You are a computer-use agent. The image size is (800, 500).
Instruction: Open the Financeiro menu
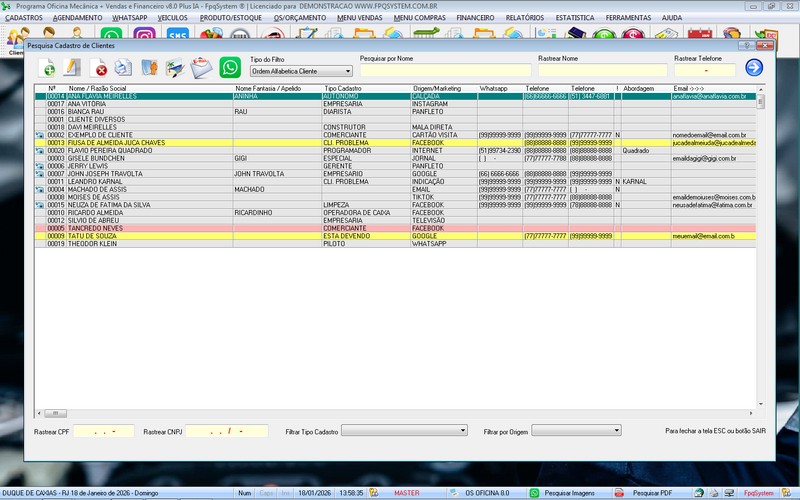click(x=476, y=18)
